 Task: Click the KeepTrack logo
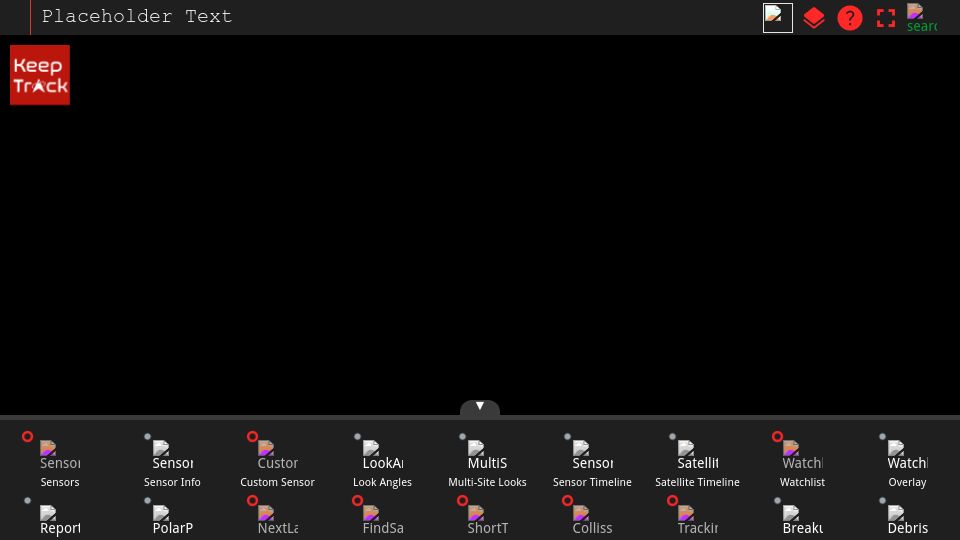(40, 75)
